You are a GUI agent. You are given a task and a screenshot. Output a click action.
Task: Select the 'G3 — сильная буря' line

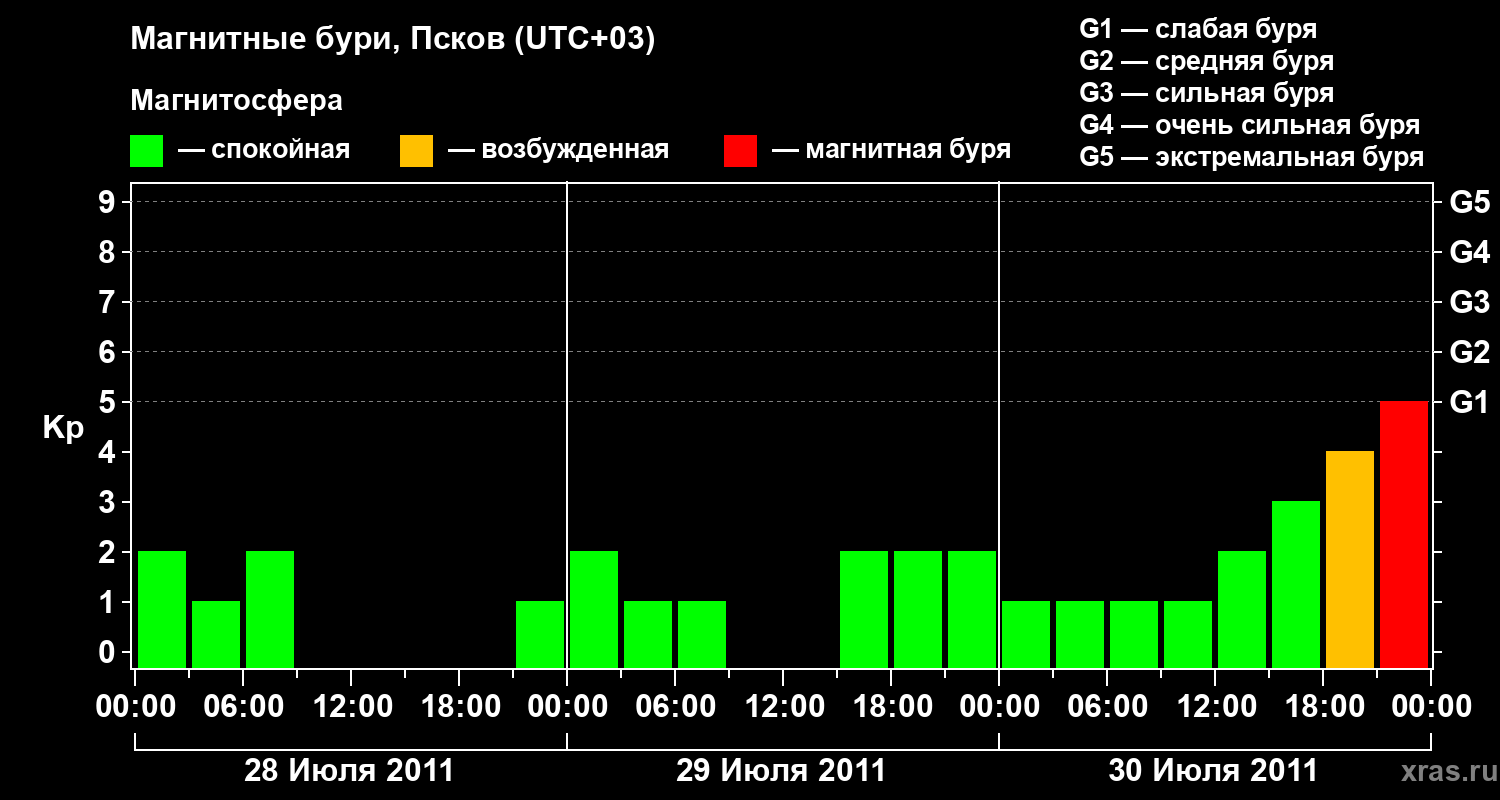pos(1207,93)
